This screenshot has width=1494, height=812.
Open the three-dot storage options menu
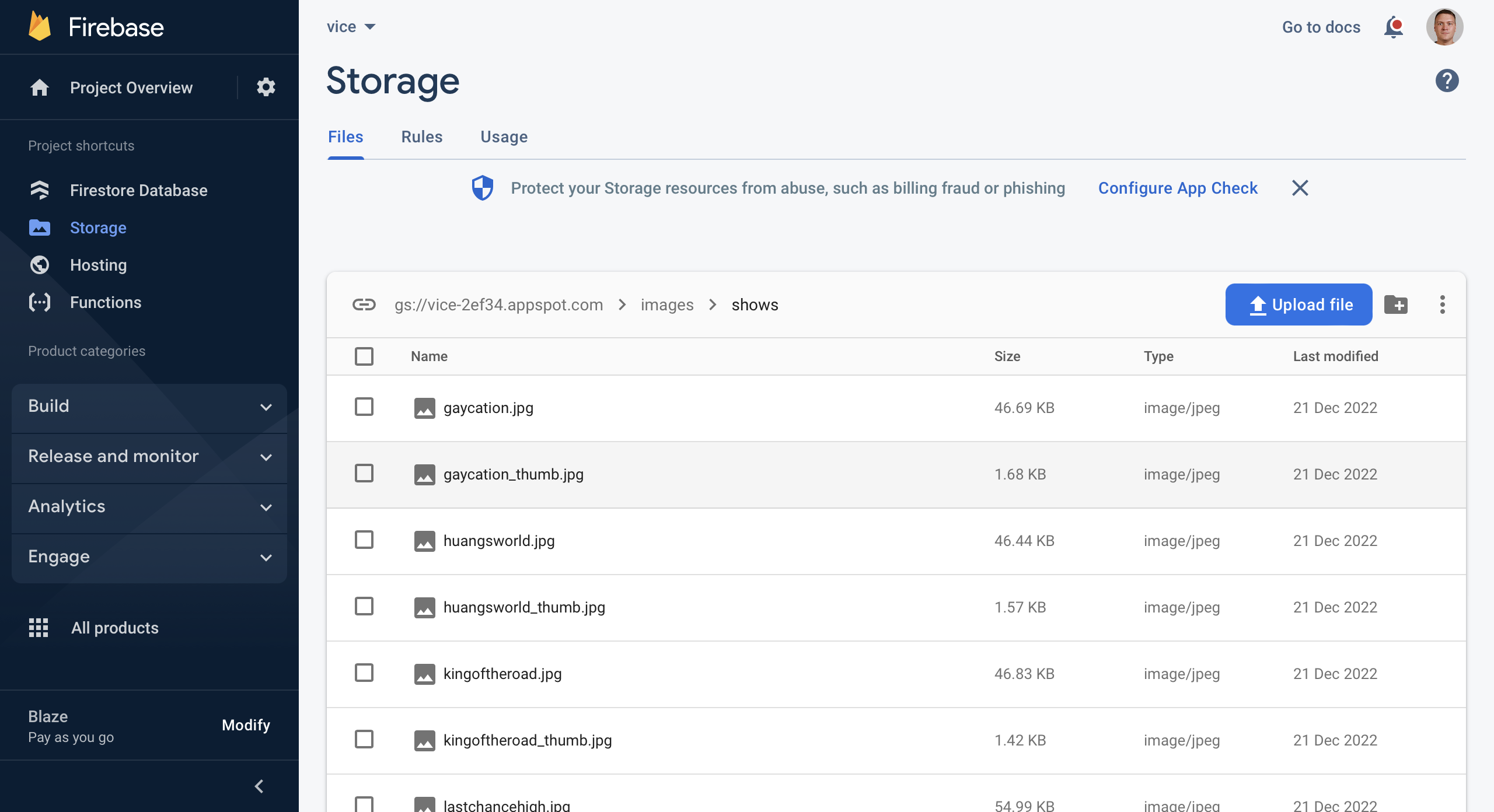1442,304
